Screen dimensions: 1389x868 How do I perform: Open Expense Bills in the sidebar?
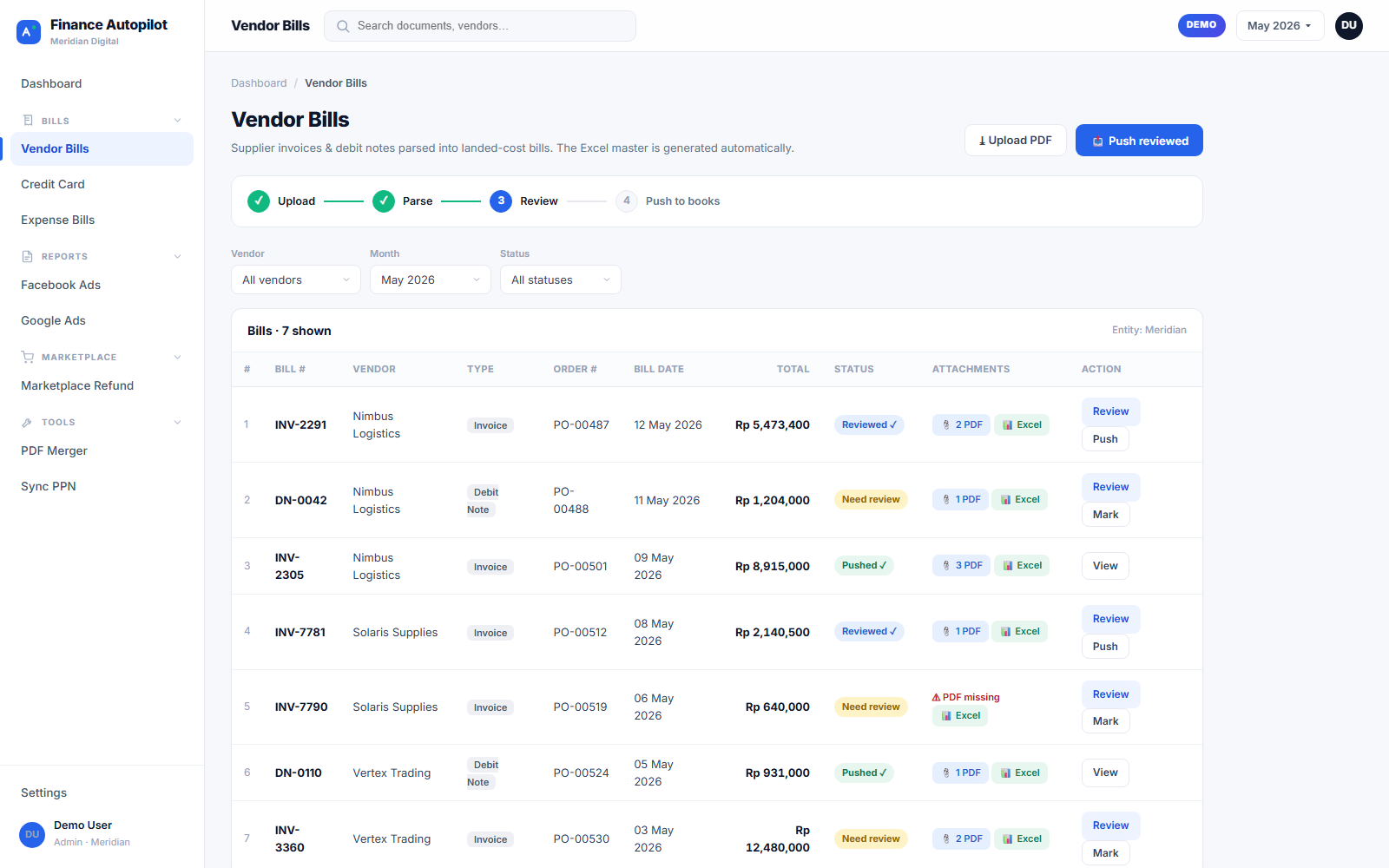click(102, 220)
